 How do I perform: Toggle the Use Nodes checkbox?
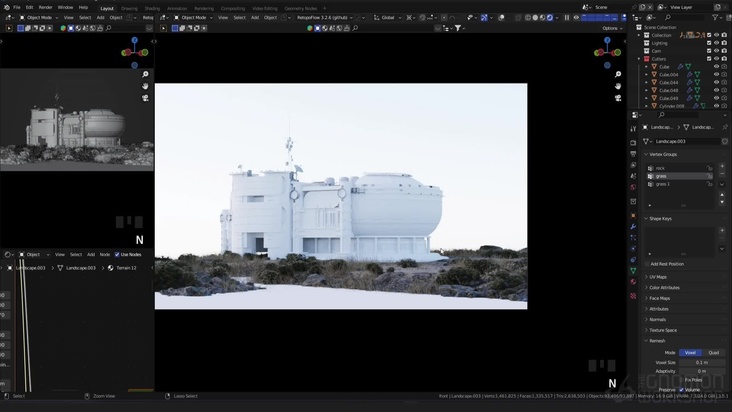(117, 254)
